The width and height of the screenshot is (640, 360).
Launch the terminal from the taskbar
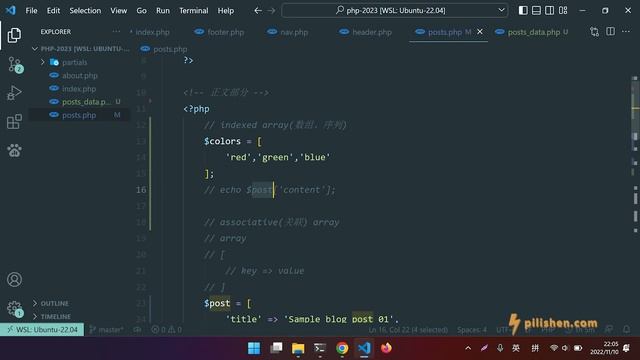coord(320,348)
